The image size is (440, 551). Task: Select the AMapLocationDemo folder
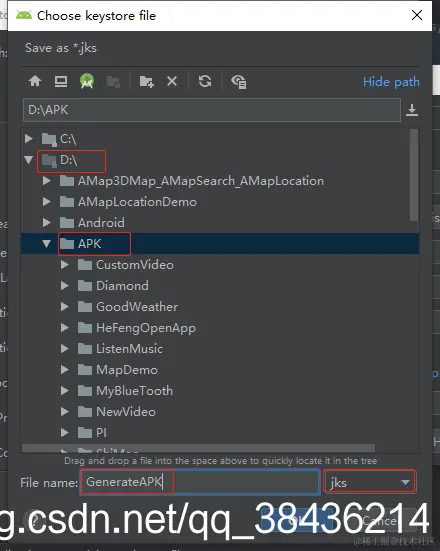click(137, 202)
